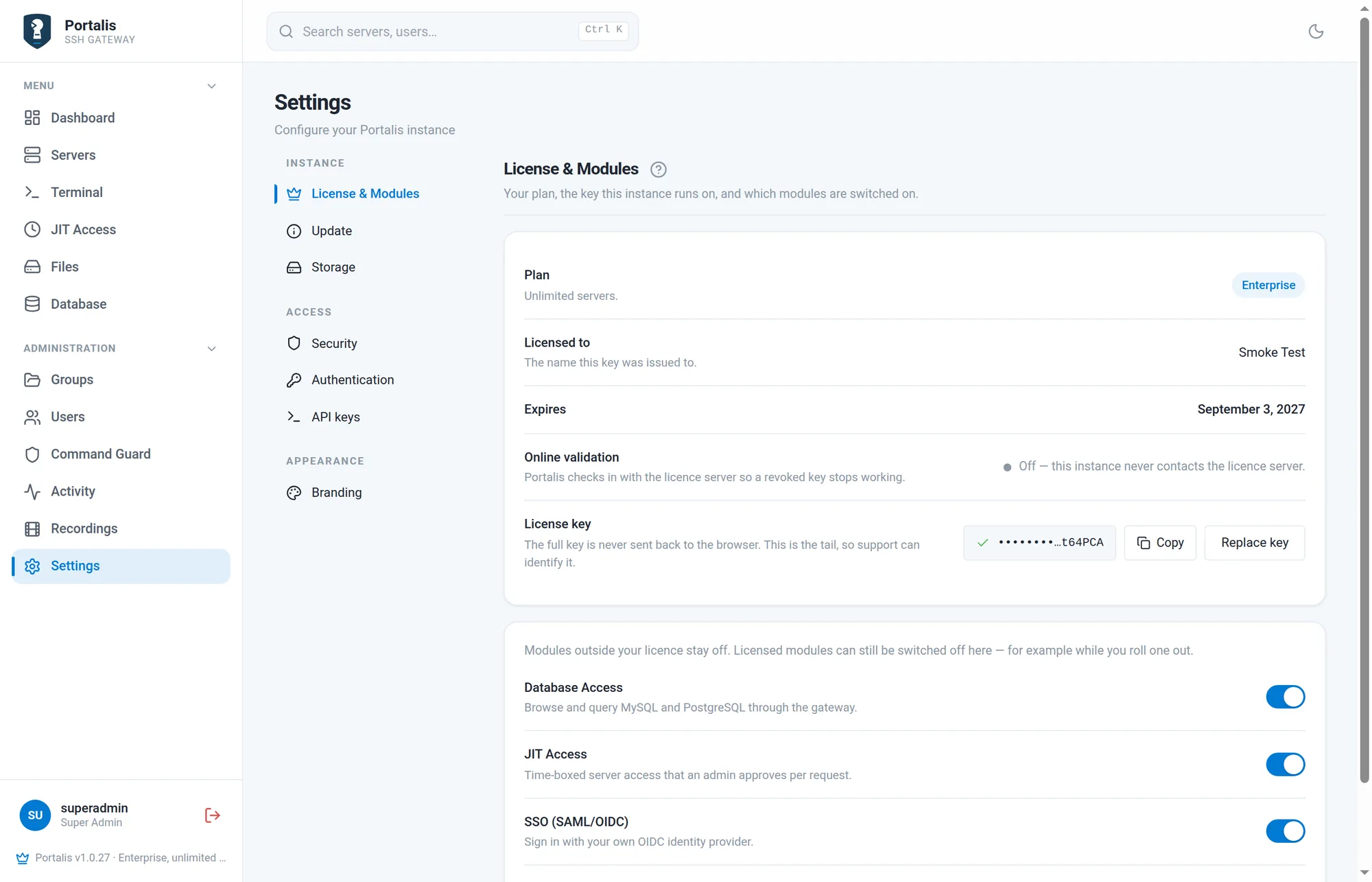This screenshot has width=1372, height=882.
Task: Click the Groups folder icon
Action: click(32, 380)
